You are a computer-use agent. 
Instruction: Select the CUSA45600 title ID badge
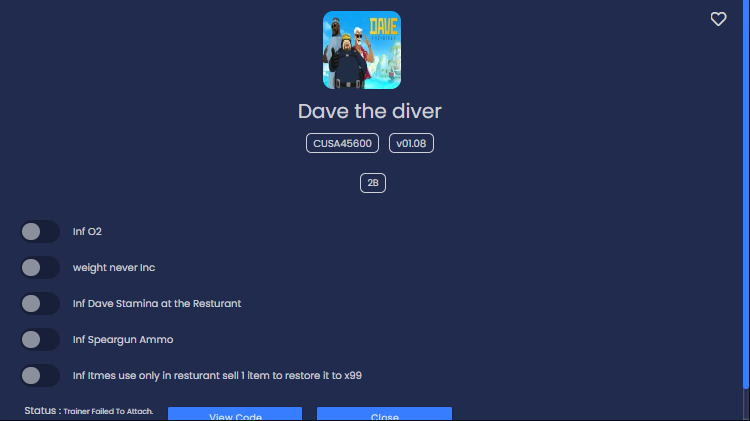click(x=342, y=143)
